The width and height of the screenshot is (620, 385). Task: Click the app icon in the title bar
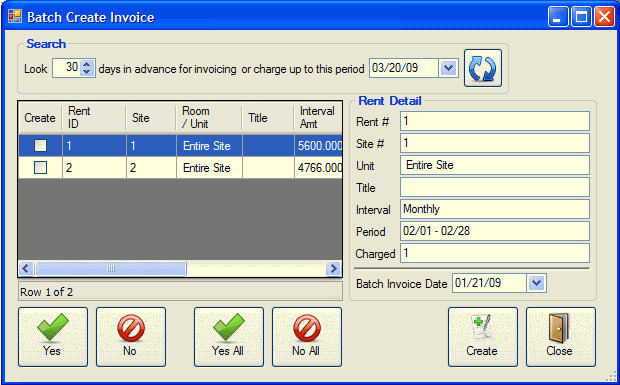tap(15, 16)
